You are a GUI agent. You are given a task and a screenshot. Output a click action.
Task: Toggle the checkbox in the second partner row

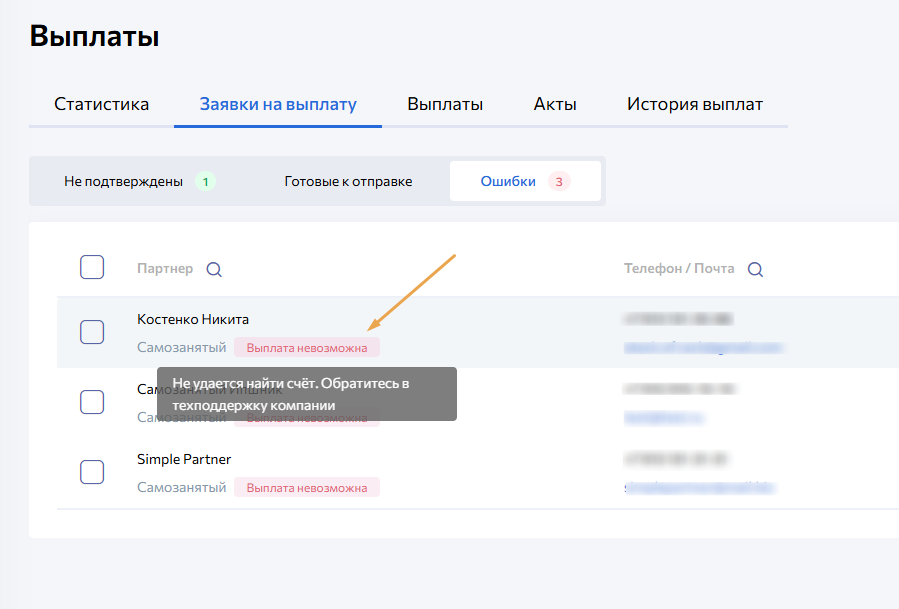tap(92, 402)
